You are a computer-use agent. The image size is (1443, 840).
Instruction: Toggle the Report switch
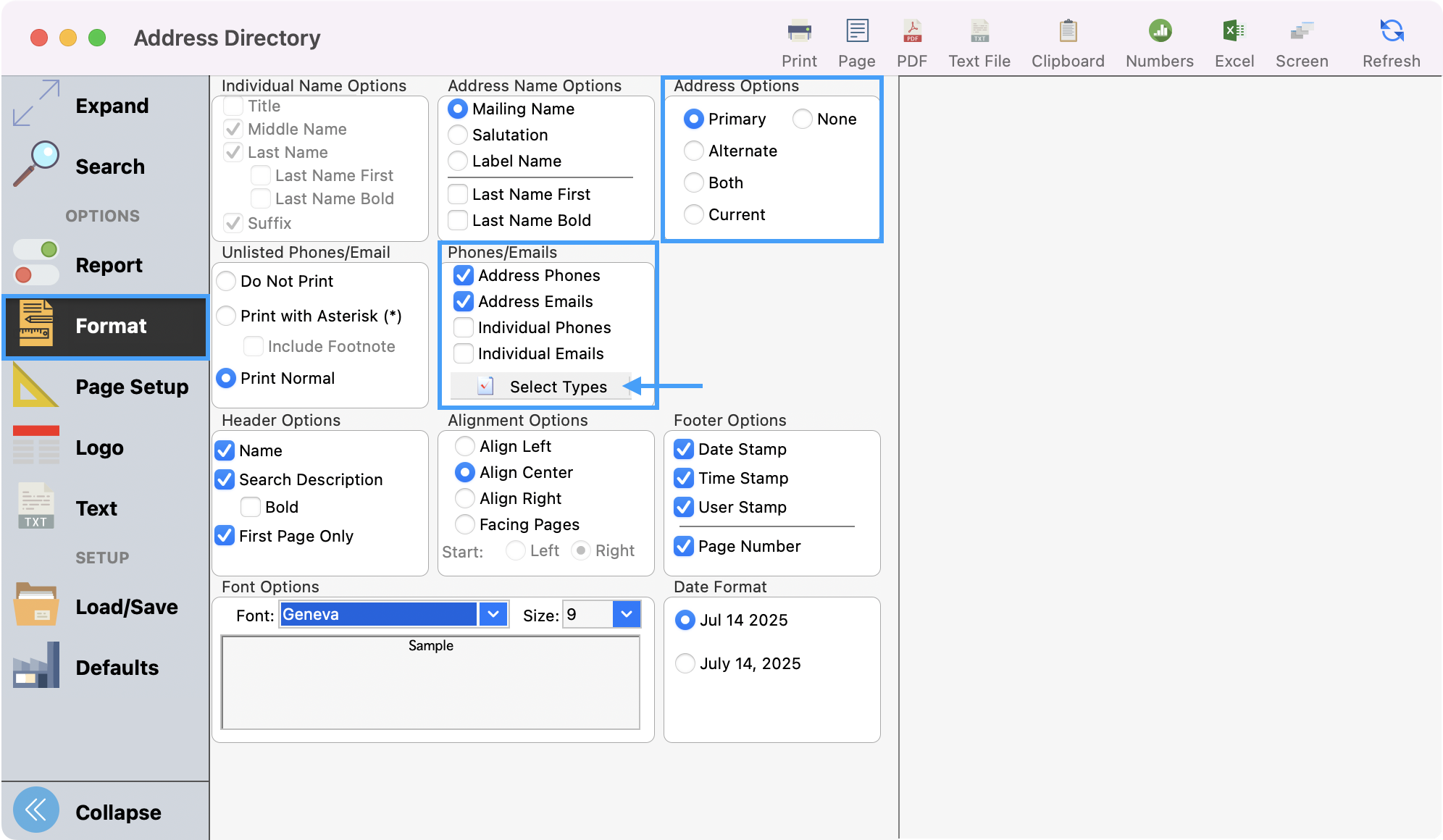click(x=35, y=264)
